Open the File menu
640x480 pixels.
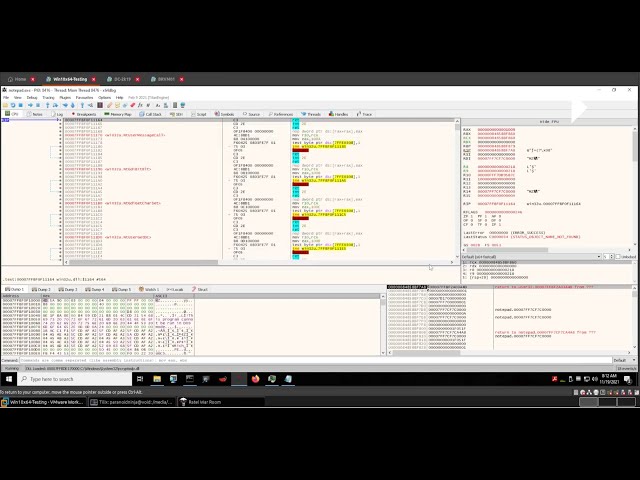(6, 98)
